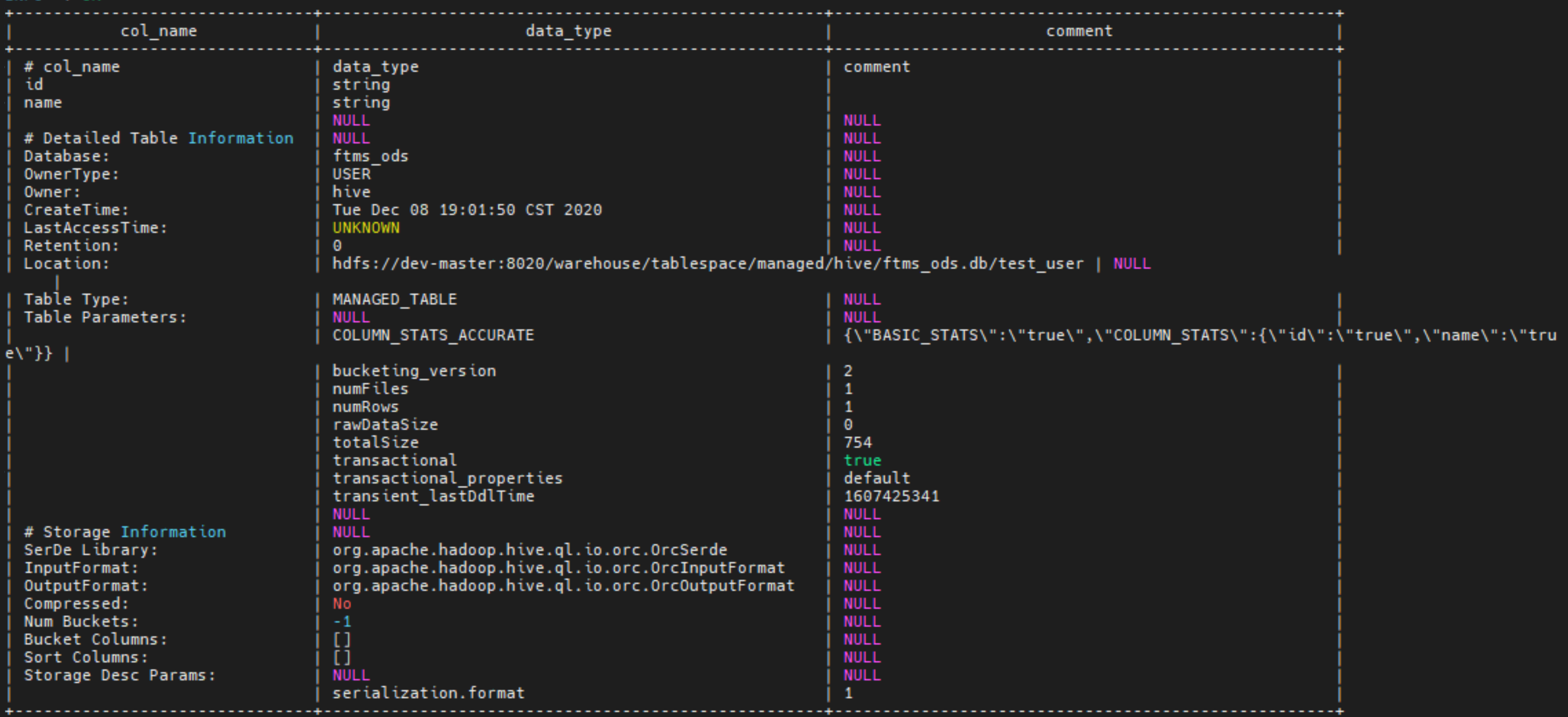Click the 754 totalSize value
Screen dimensions: 1568x717
click(858, 443)
